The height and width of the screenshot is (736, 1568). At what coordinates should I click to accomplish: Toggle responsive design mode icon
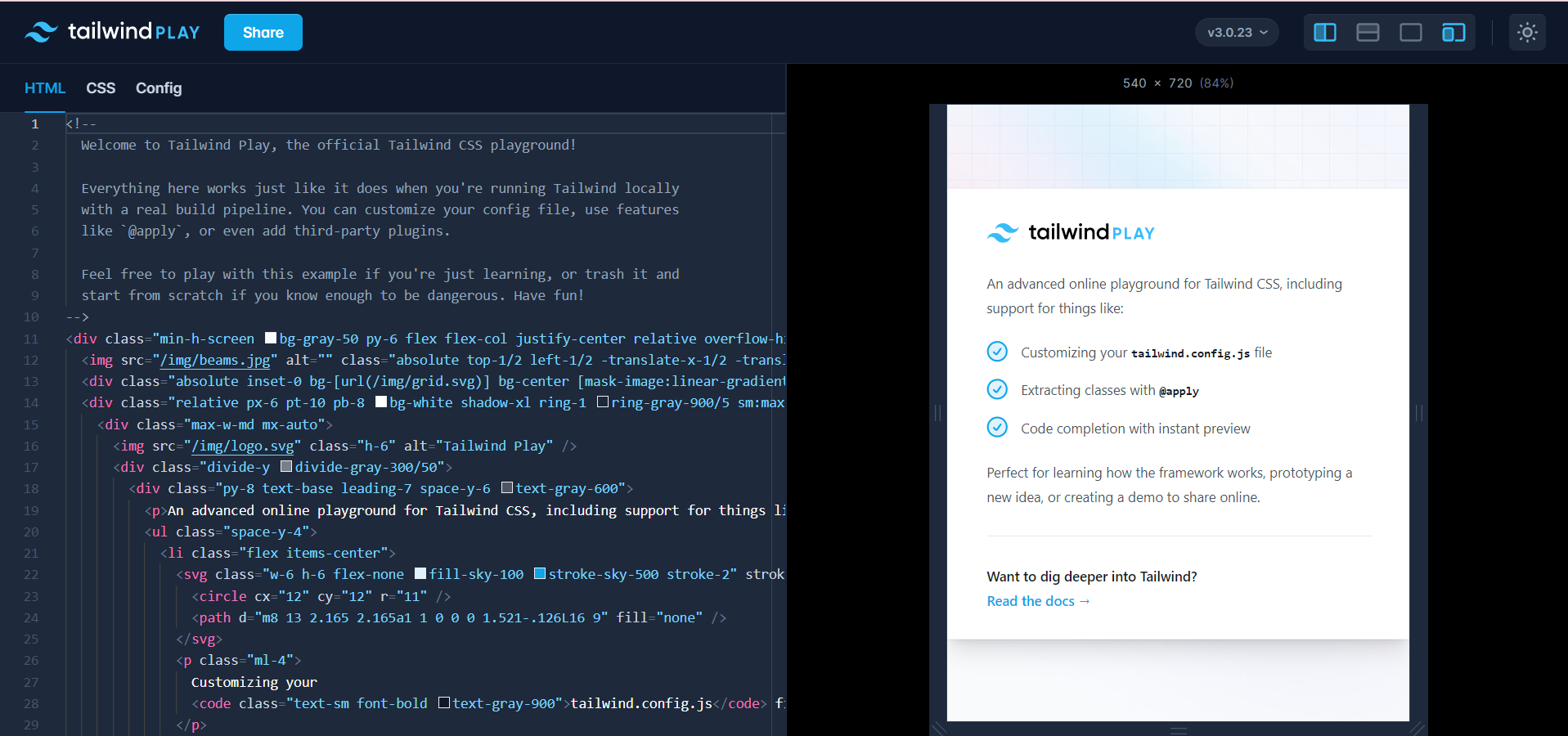pos(1453,33)
